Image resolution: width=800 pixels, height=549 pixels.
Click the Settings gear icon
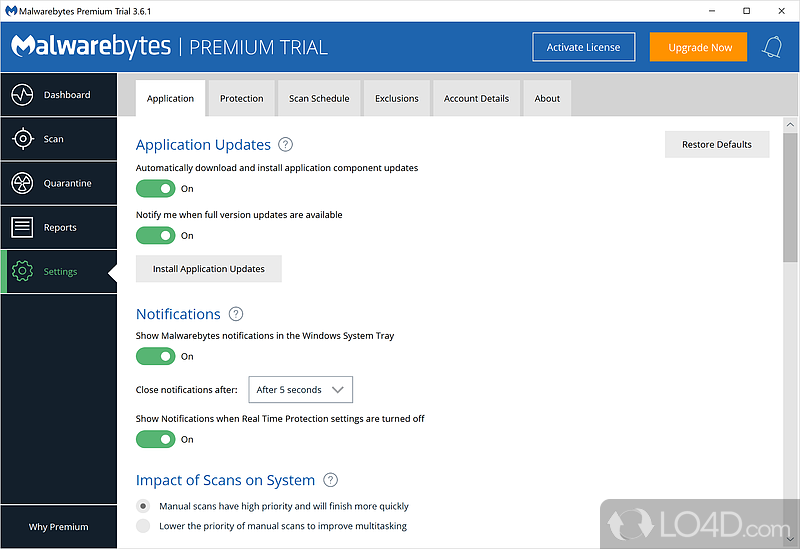[22, 271]
